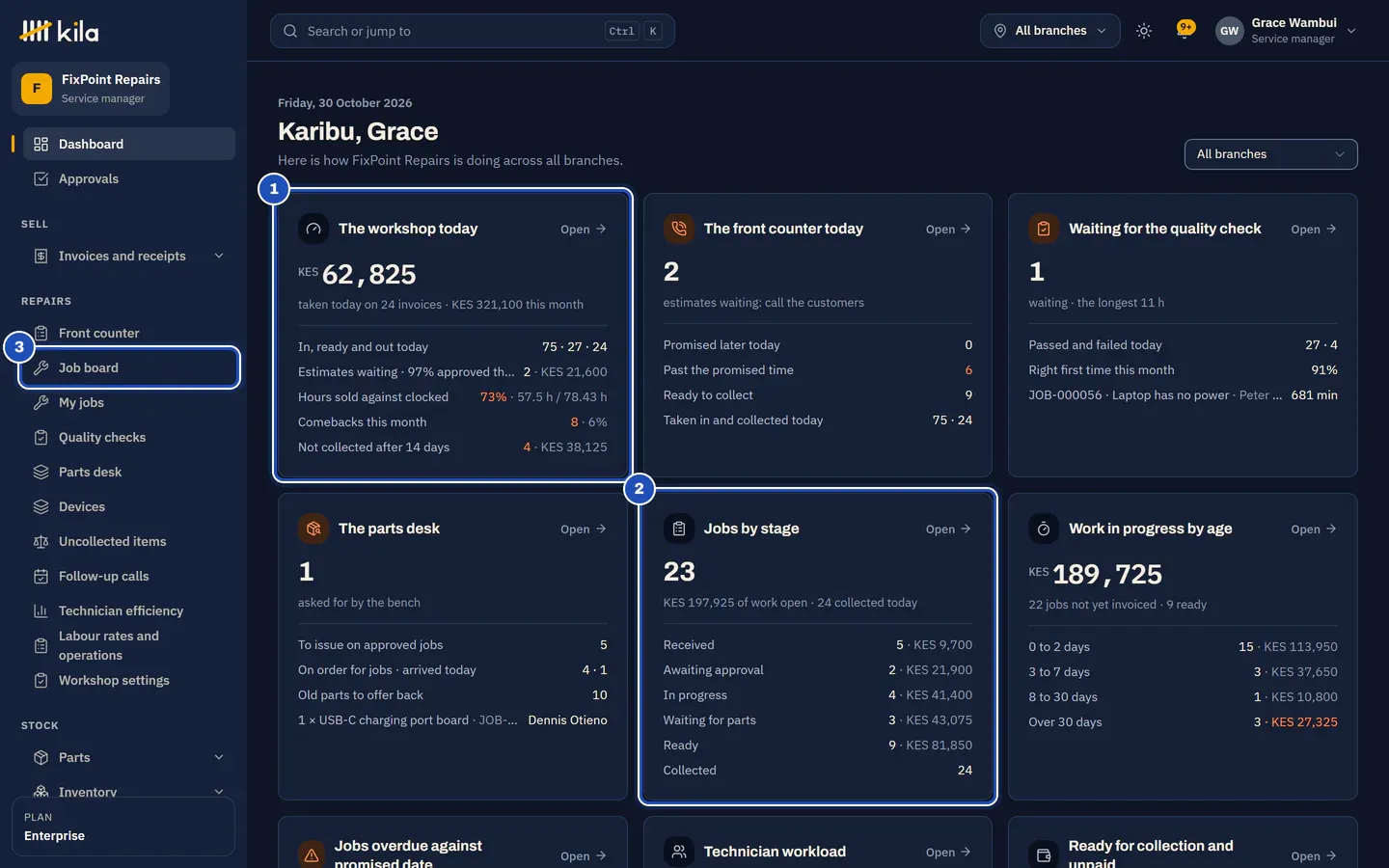Click the FixPoint Repairs workspace switcher
Screen dimensions: 1389x868
tap(91, 89)
